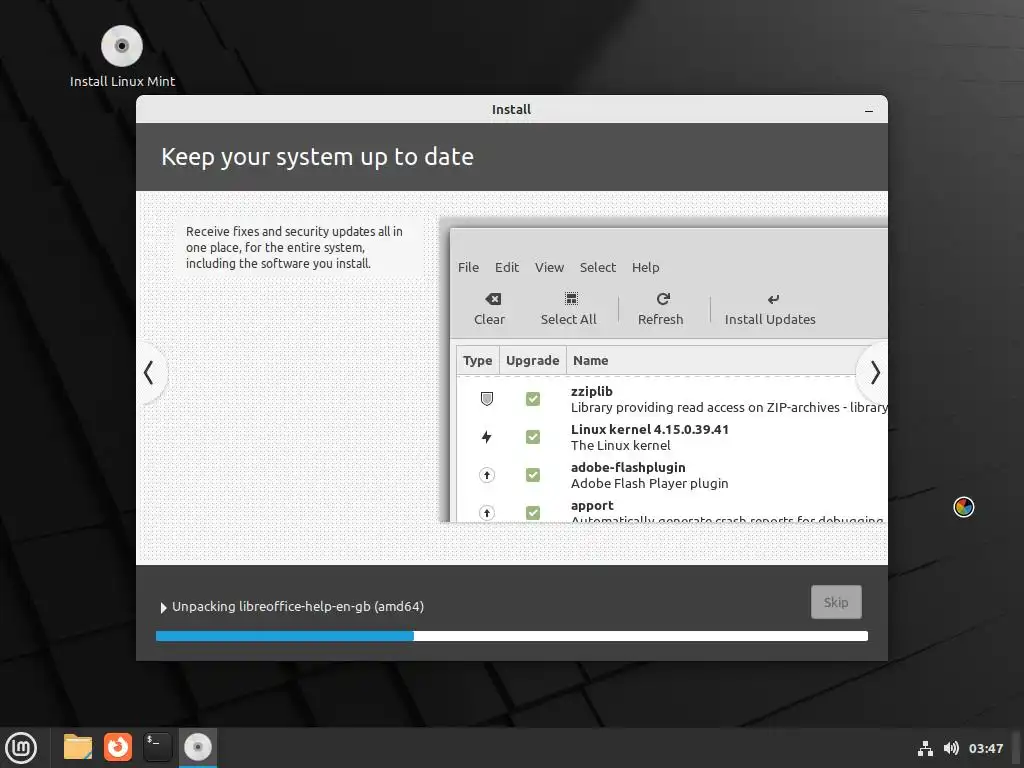Open the network tray icon

point(925,748)
